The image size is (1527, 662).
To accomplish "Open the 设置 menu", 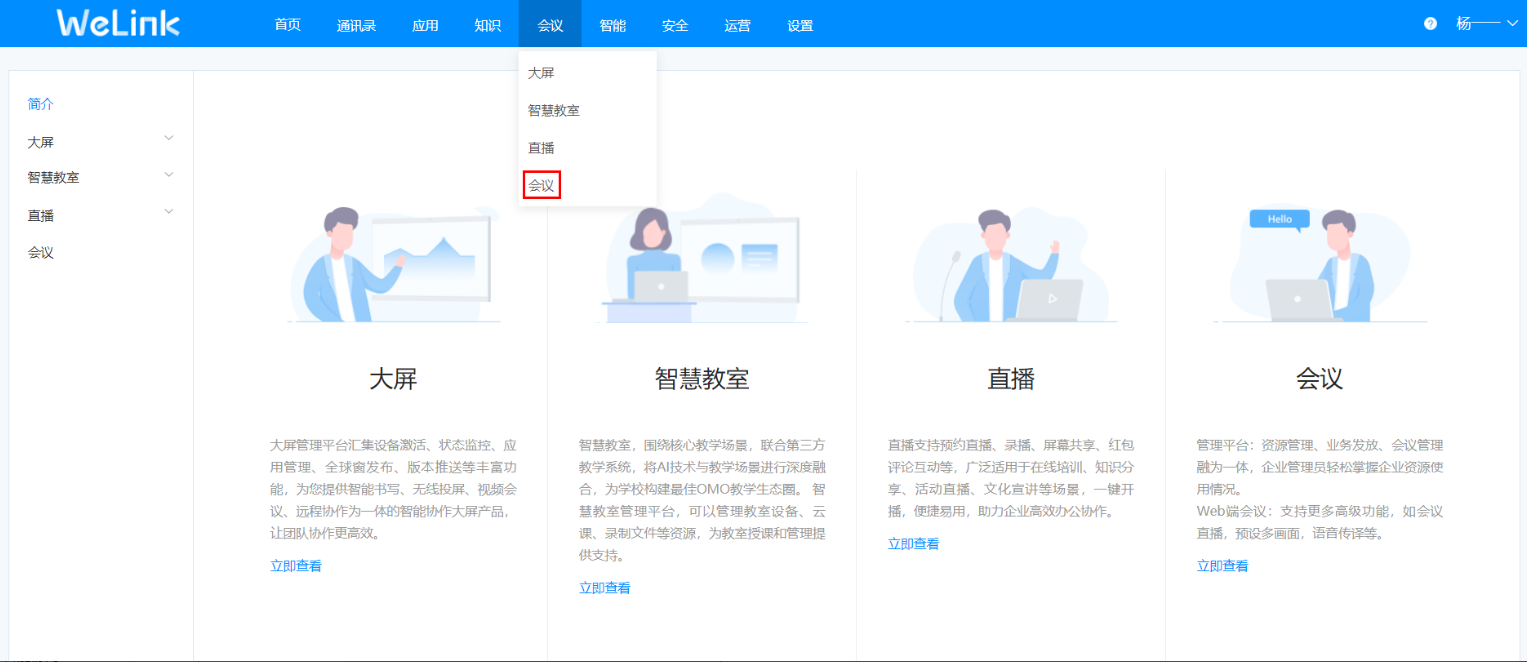I will click(800, 25).
